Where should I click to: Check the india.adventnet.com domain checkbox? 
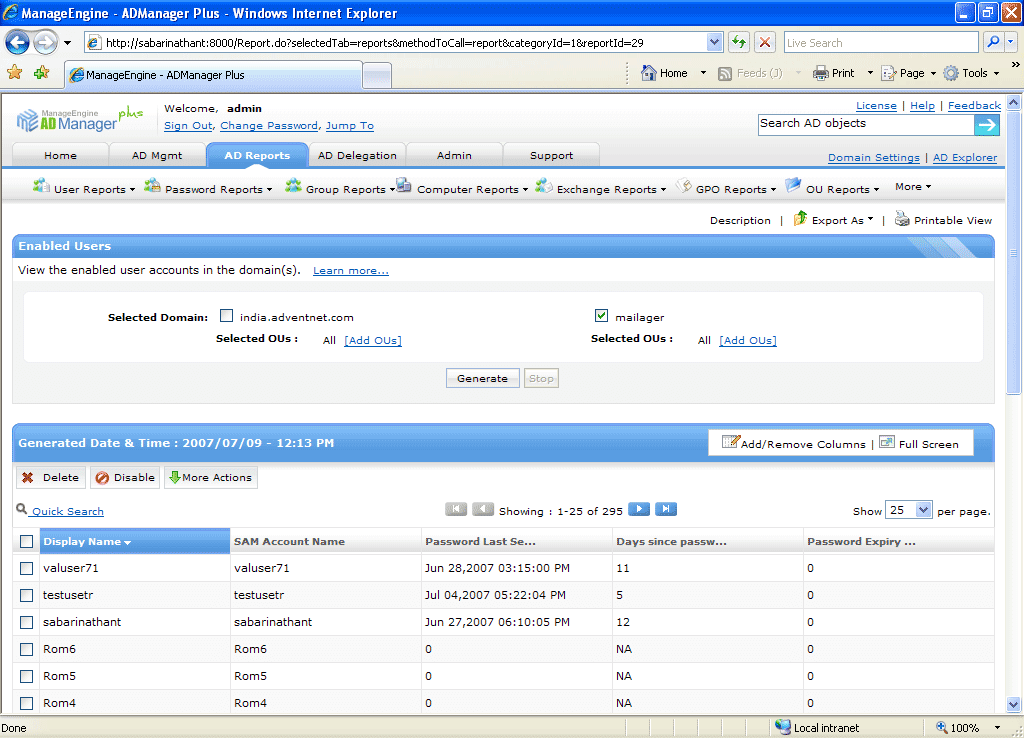(x=226, y=316)
